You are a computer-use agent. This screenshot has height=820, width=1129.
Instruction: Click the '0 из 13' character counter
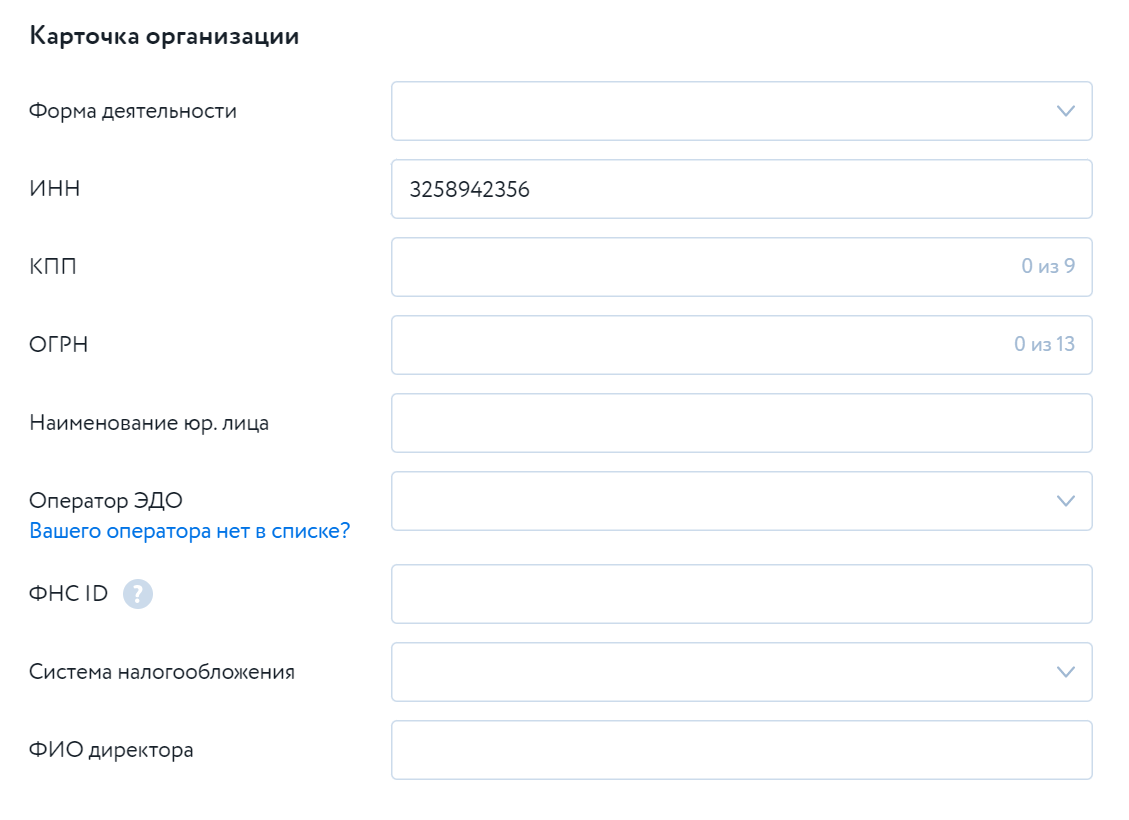coord(1044,345)
